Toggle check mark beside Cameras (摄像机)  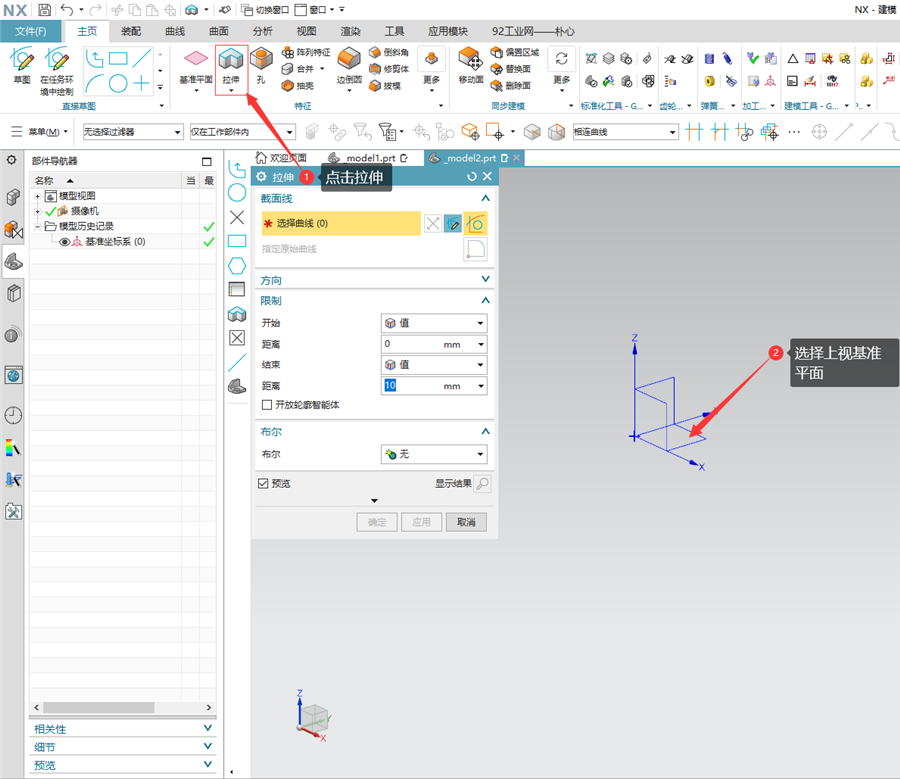(x=51, y=211)
